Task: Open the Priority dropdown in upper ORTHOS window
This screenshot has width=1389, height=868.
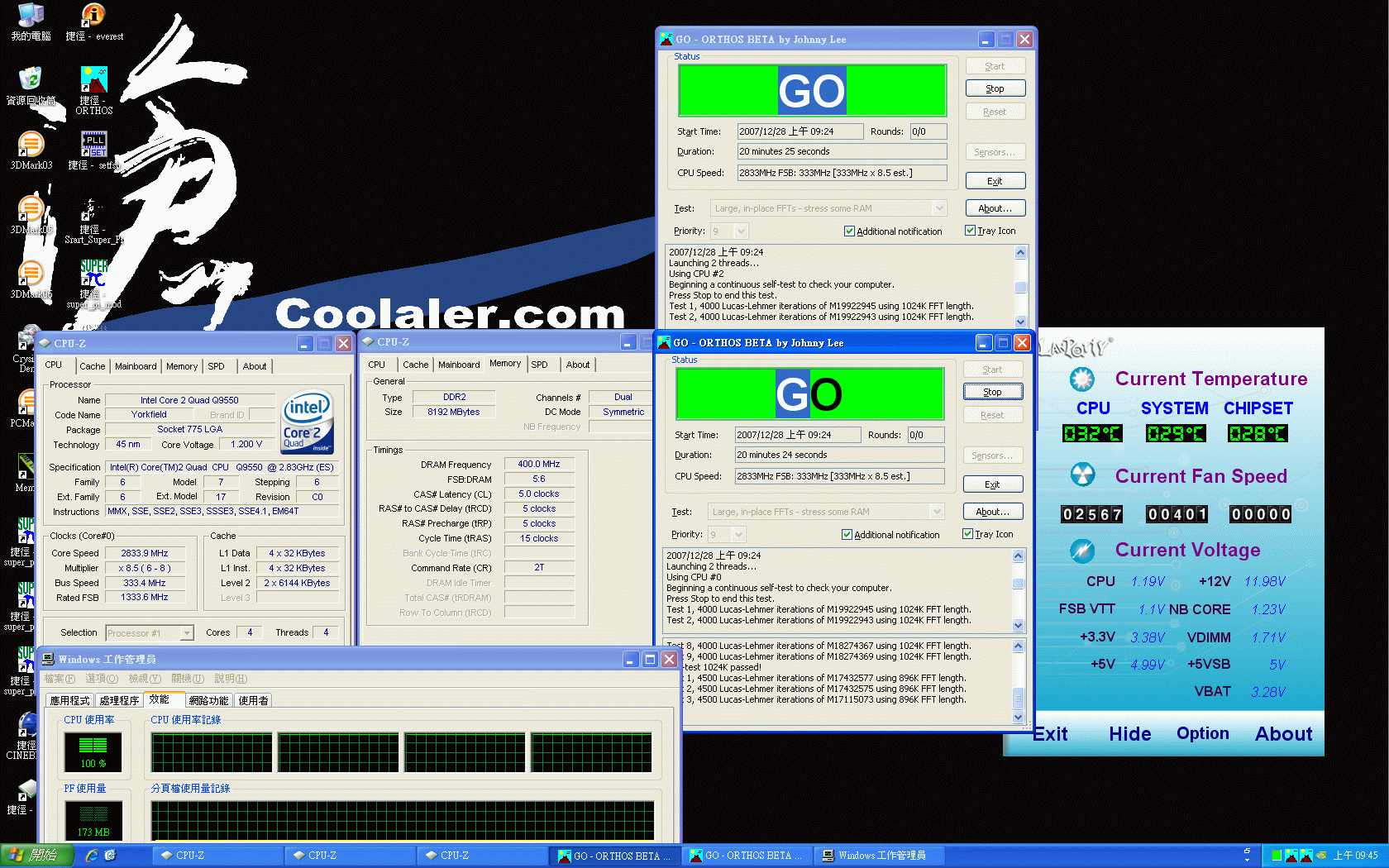Action: 741,231
